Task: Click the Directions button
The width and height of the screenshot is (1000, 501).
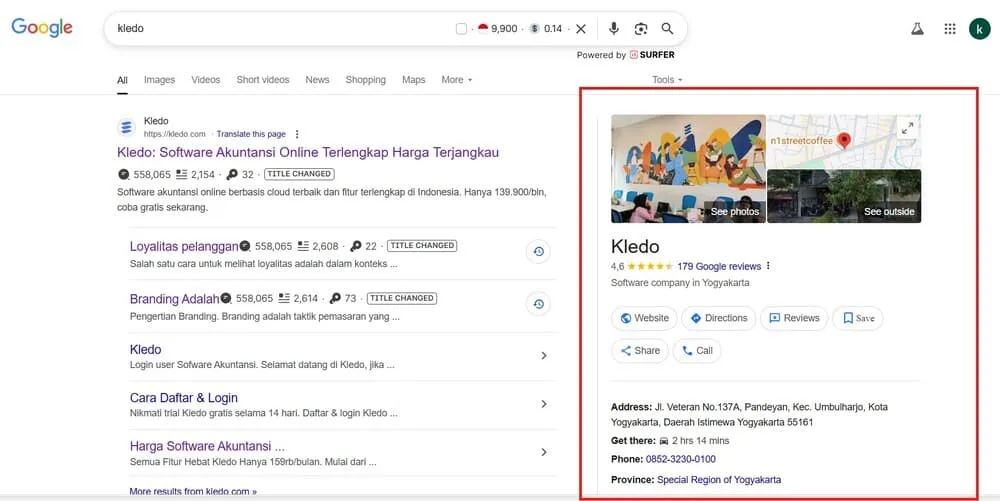Action: (718, 318)
